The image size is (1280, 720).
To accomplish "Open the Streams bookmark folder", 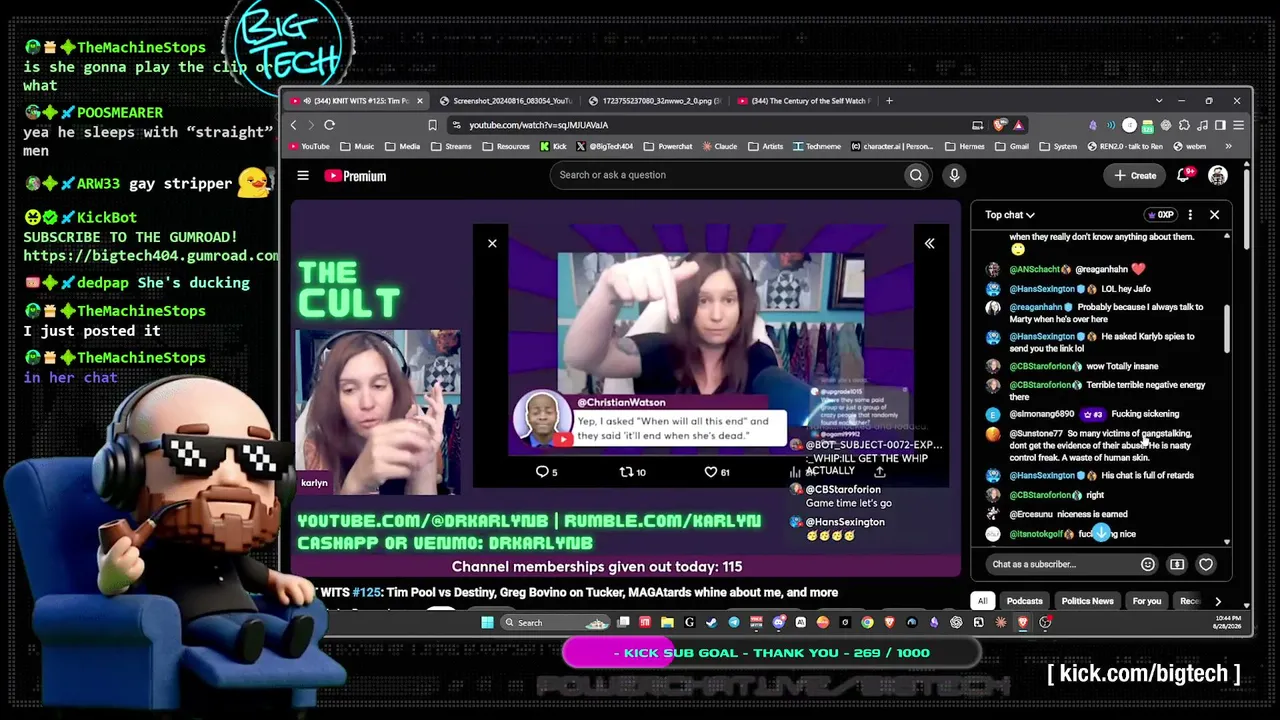I will click(451, 146).
